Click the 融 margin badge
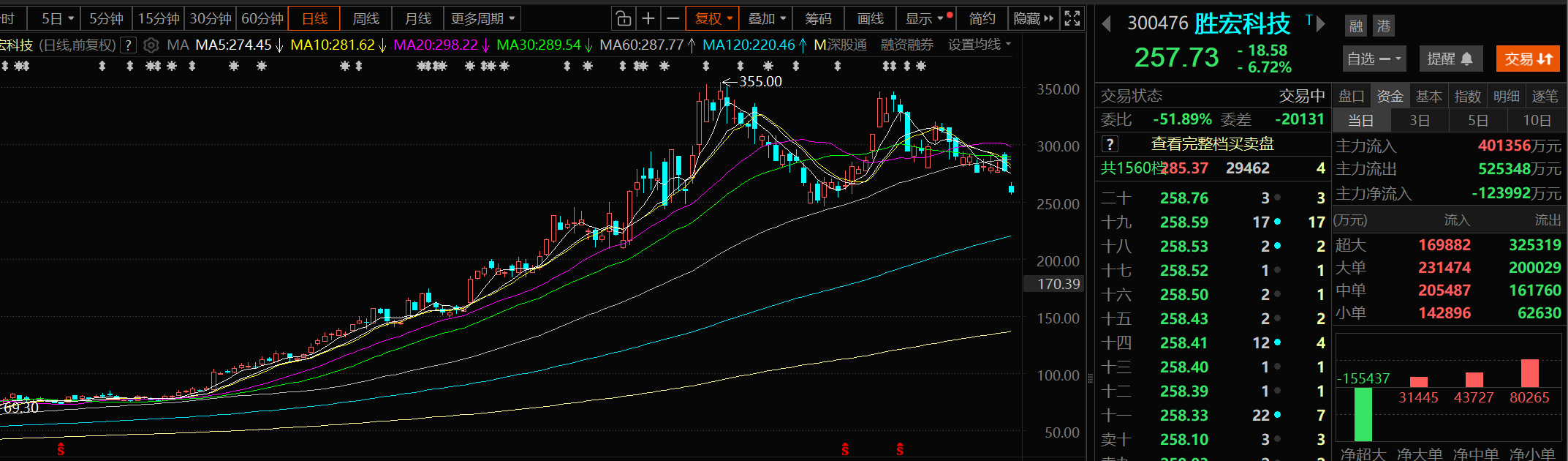 [x=1356, y=26]
